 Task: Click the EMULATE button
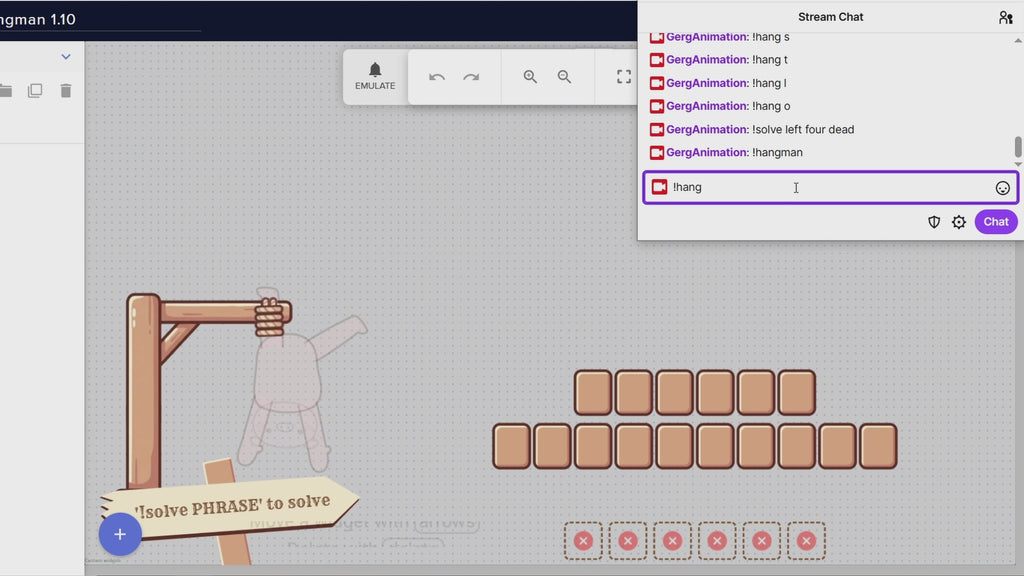(x=374, y=86)
